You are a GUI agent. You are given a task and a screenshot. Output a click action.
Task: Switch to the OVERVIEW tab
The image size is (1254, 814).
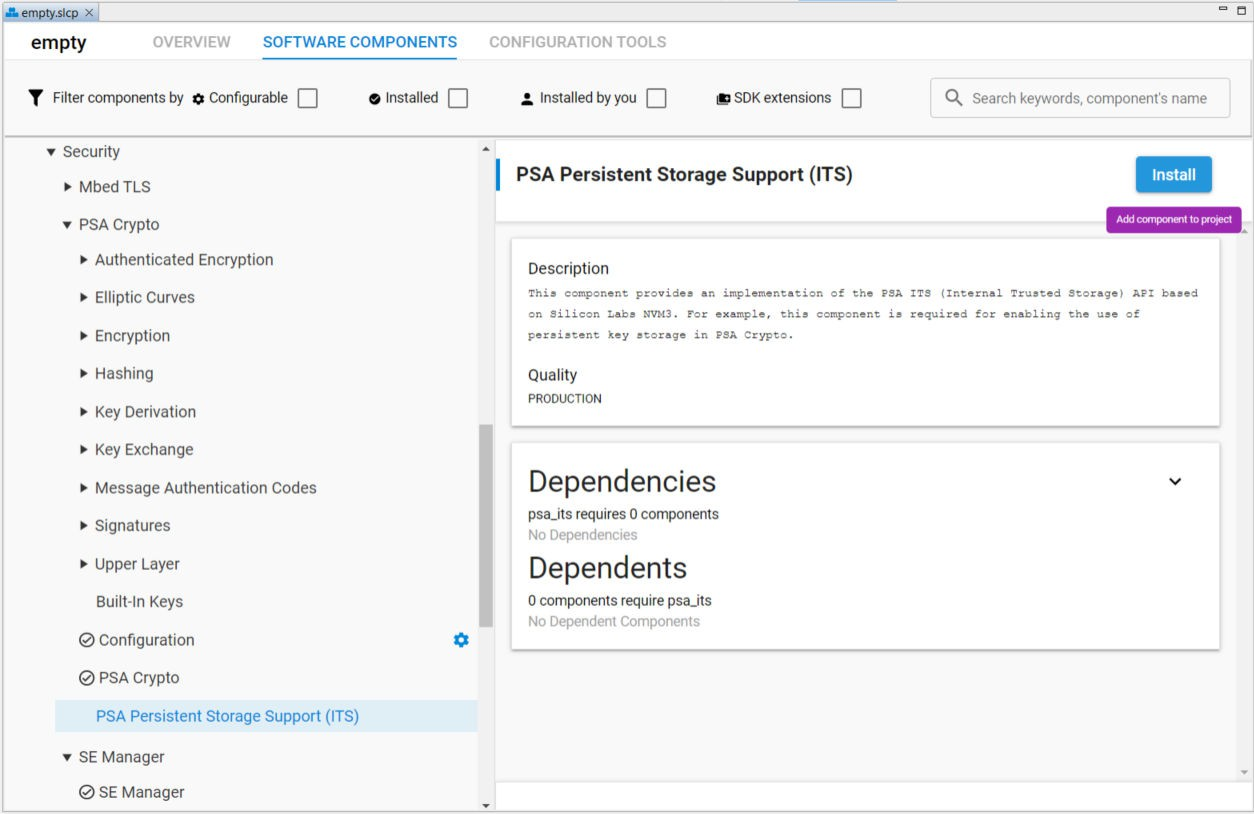coord(190,42)
